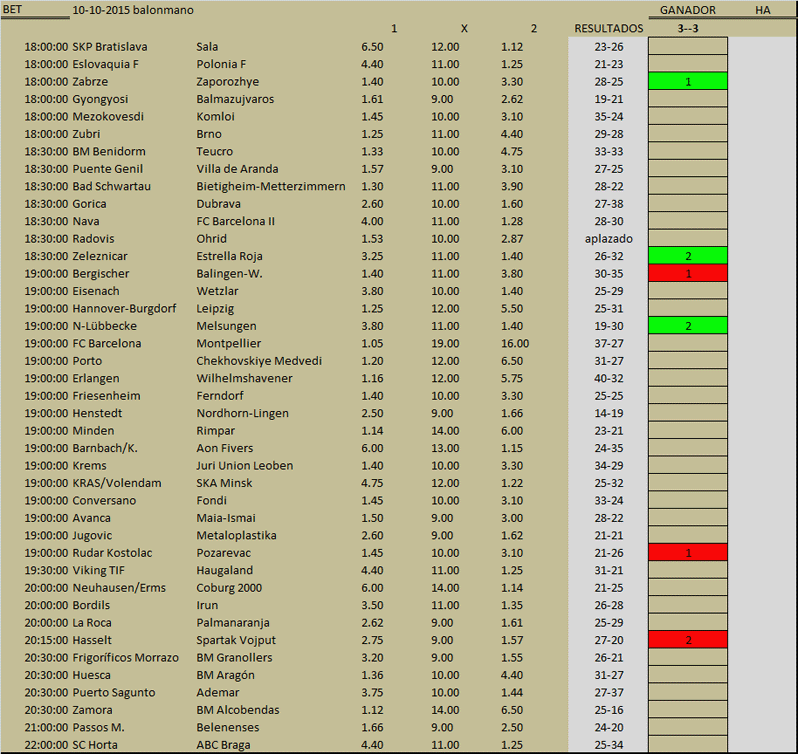The height and width of the screenshot is (754, 798).
Task: Select the Minden team cell
Action: (93, 431)
